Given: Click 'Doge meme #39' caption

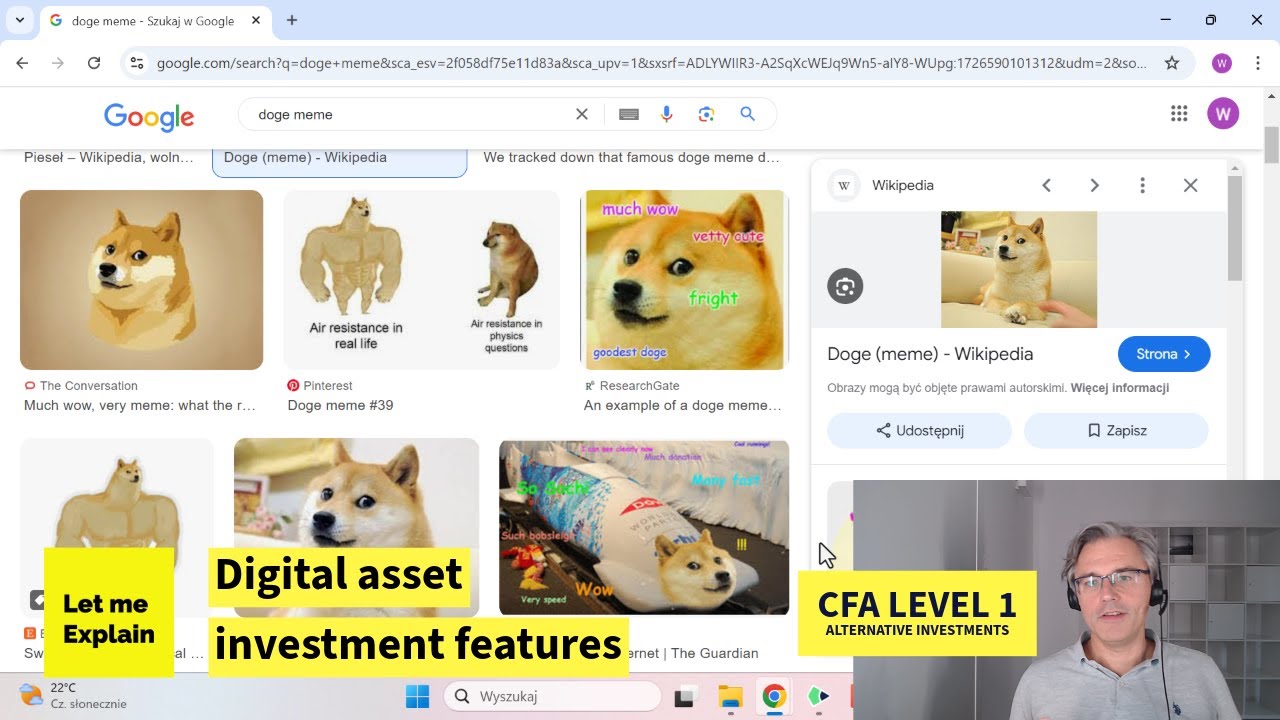Looking at the screenshot, I should pos(340,405).
